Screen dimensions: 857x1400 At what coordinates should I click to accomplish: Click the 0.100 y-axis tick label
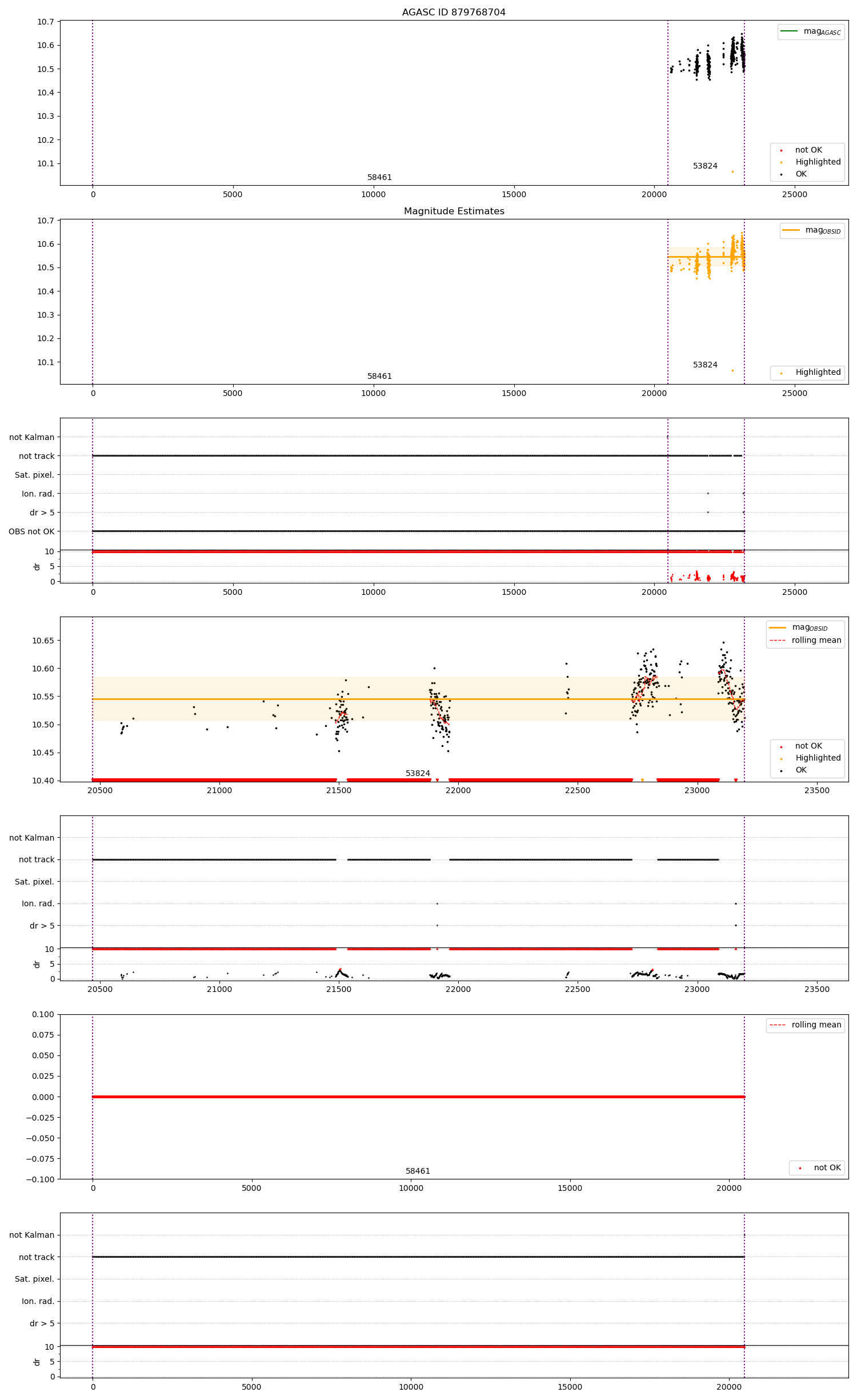[43, 1014]
